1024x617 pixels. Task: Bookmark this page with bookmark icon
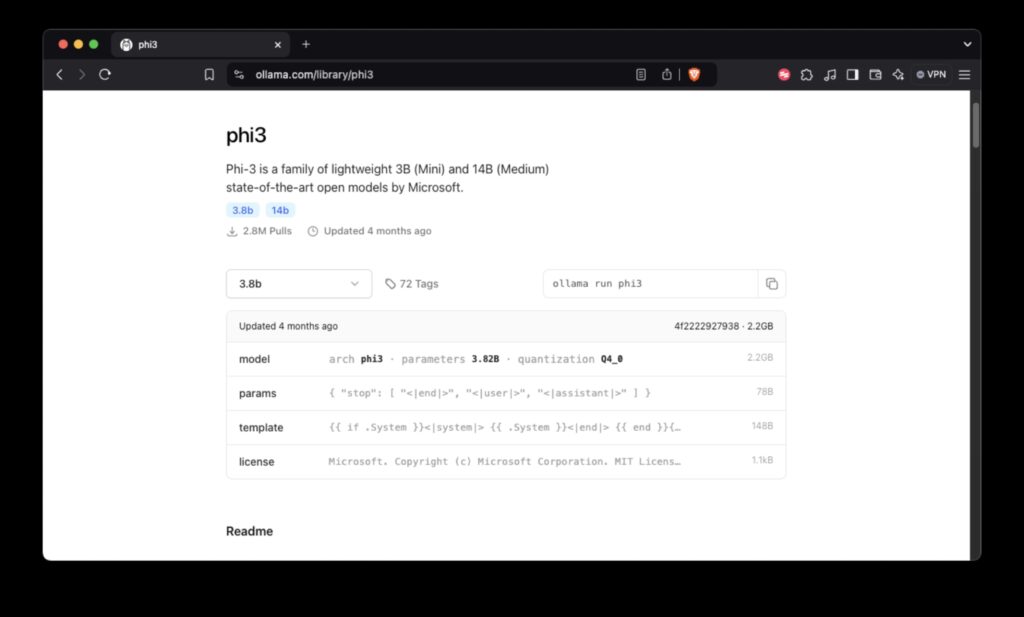tap(209, 74)
